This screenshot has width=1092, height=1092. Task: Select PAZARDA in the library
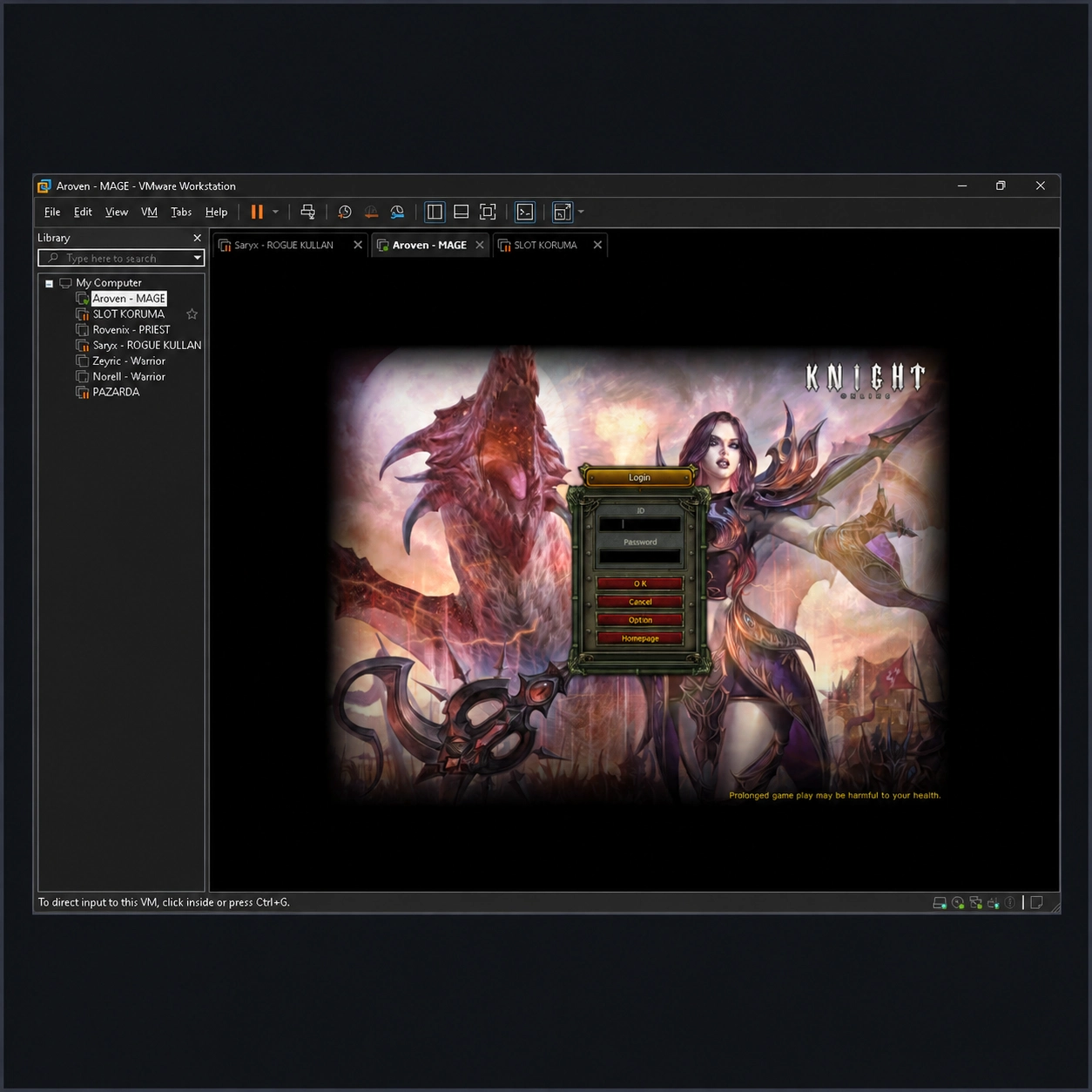116,393
